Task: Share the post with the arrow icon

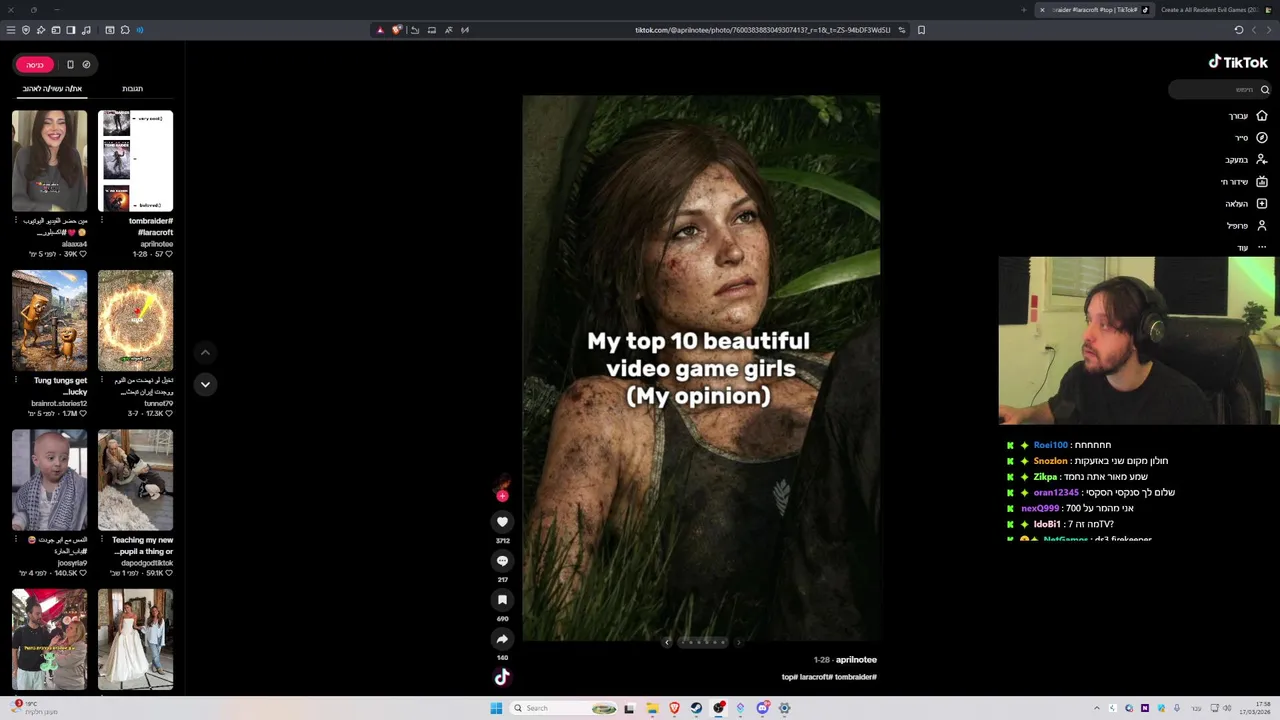Action: 502,639
